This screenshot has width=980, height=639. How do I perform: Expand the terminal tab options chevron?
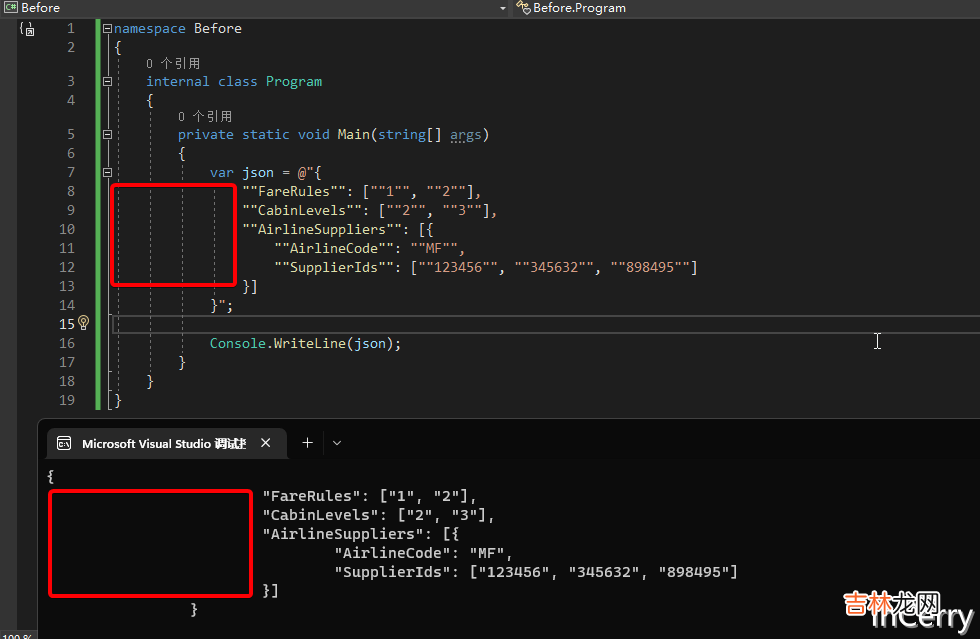(337, 443)
